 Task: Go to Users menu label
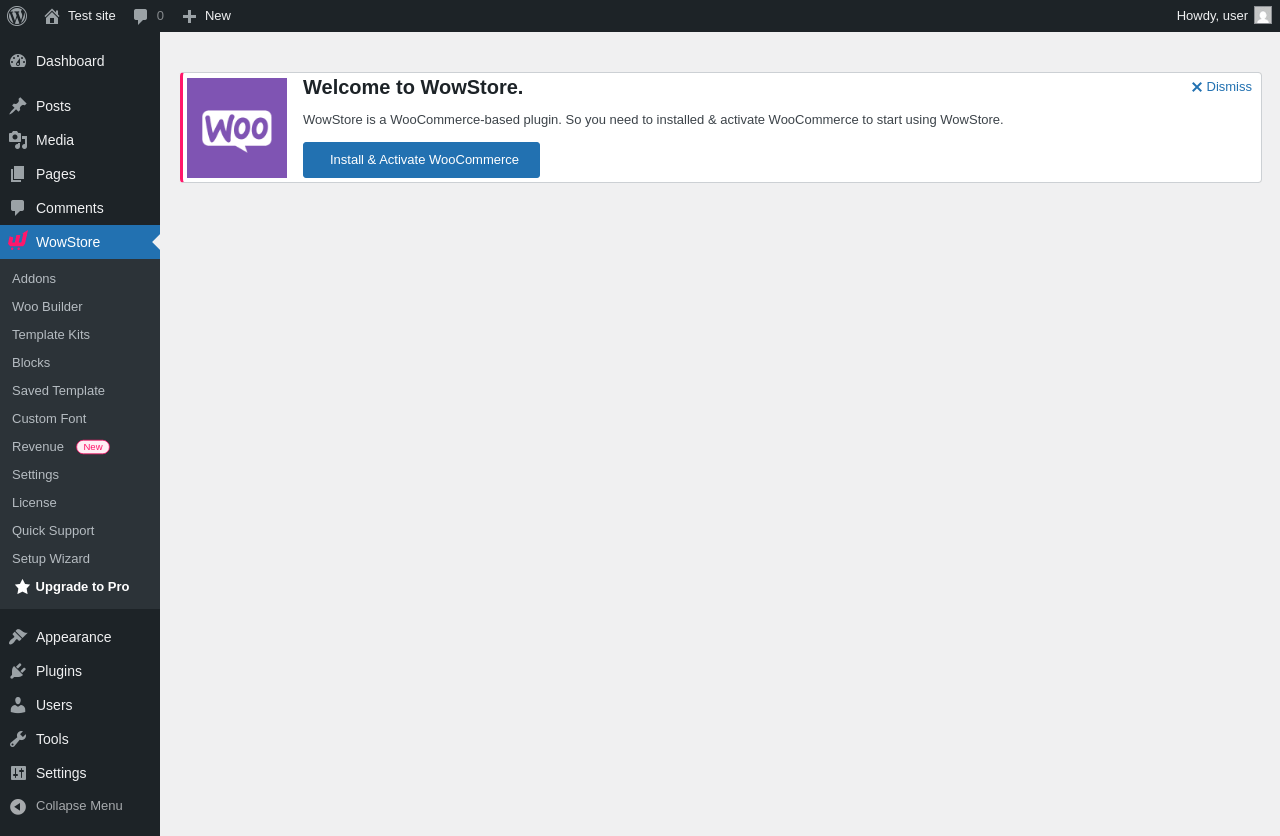coord(54,705)
